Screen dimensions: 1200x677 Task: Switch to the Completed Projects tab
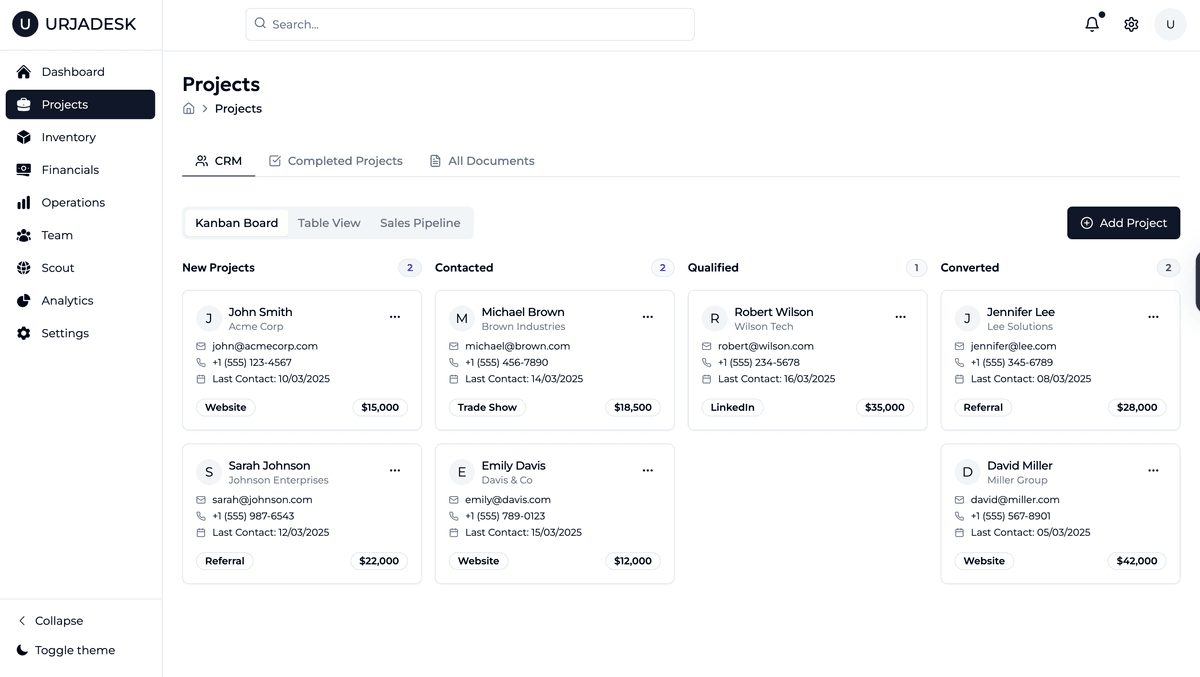tap(336, 160)
